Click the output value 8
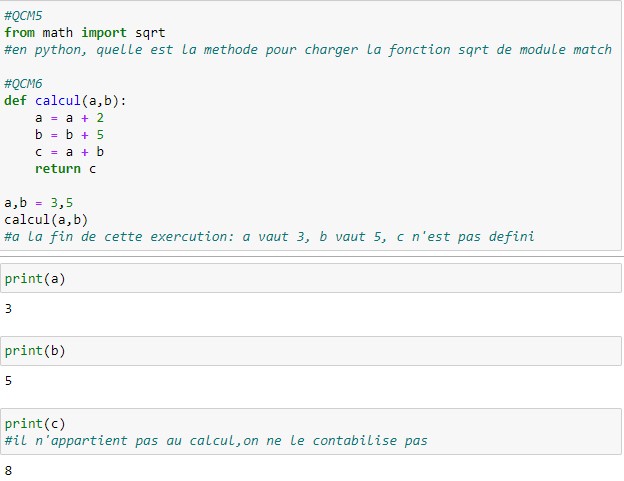Image resolution: width=624 pixels, height=481 pixels. tap(8, 470)
